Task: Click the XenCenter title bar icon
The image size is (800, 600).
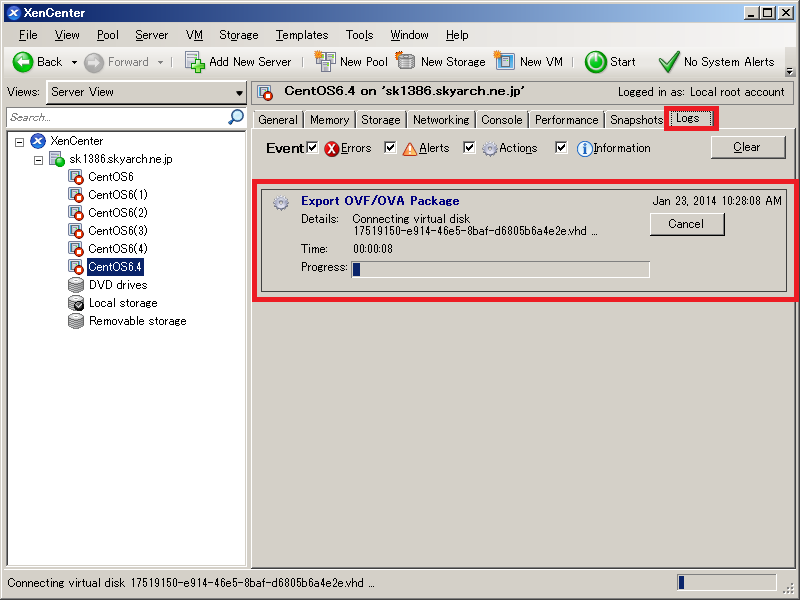Action: coord(14,13)
